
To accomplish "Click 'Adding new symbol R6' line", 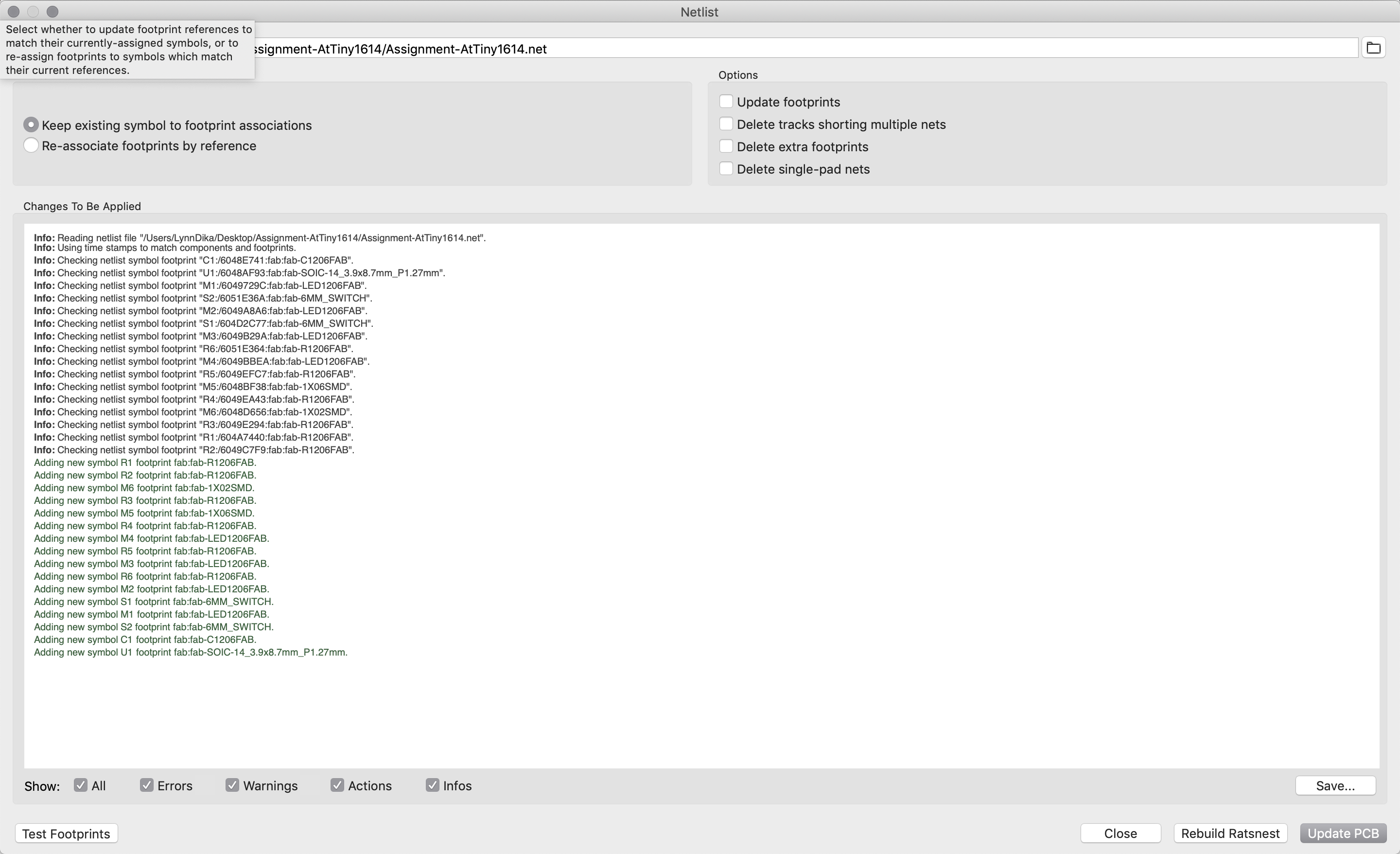I will pos(145,576).
